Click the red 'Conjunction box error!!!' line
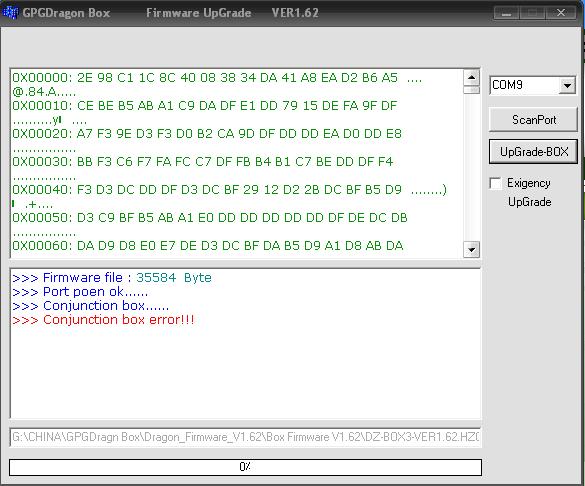Image resolution: width=585 pixels, height=486 pixels. click(x=103, y=320)
